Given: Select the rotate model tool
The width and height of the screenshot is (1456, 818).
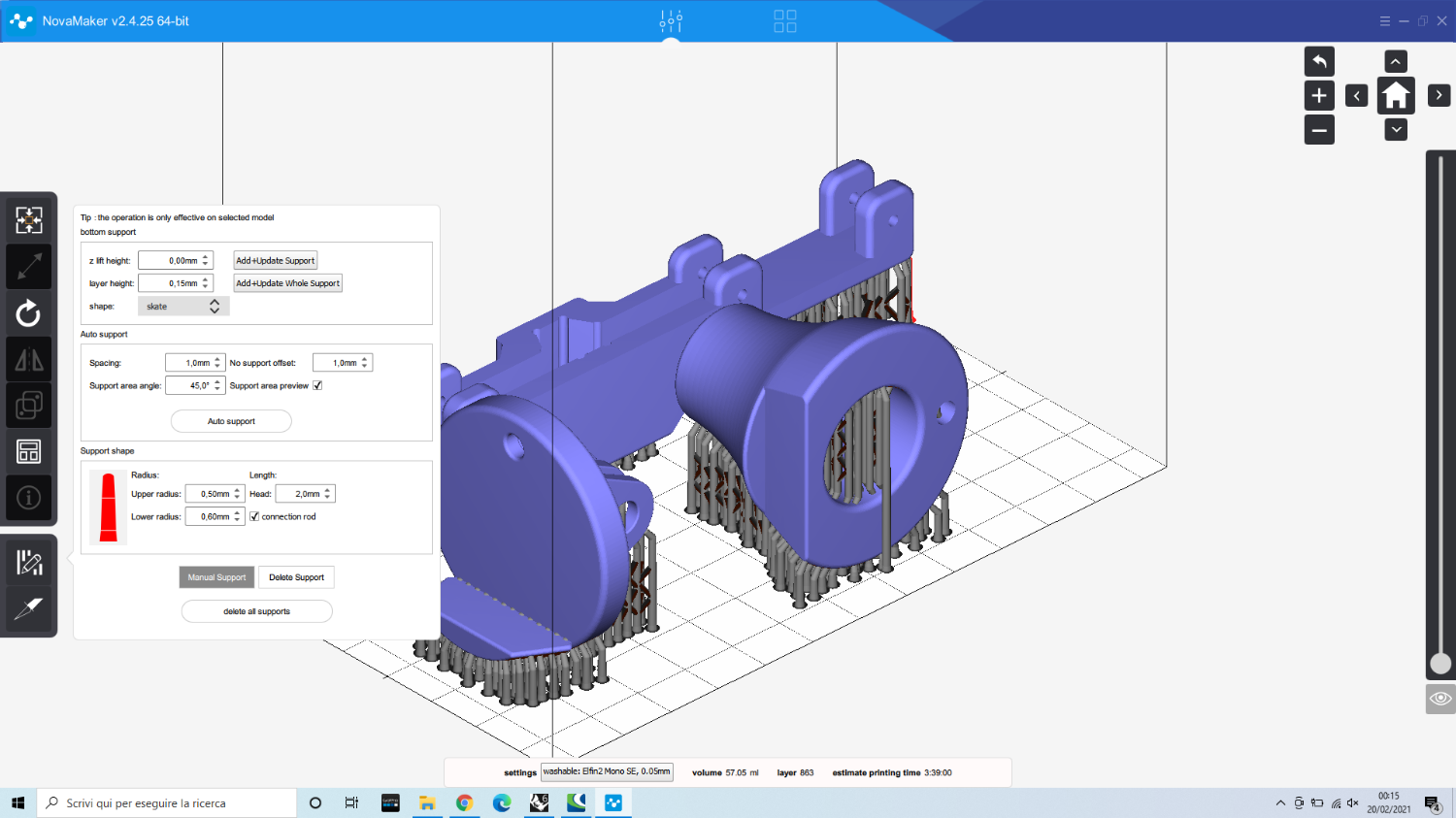Looking at the screenshot, I should click(x=28, y=313).
